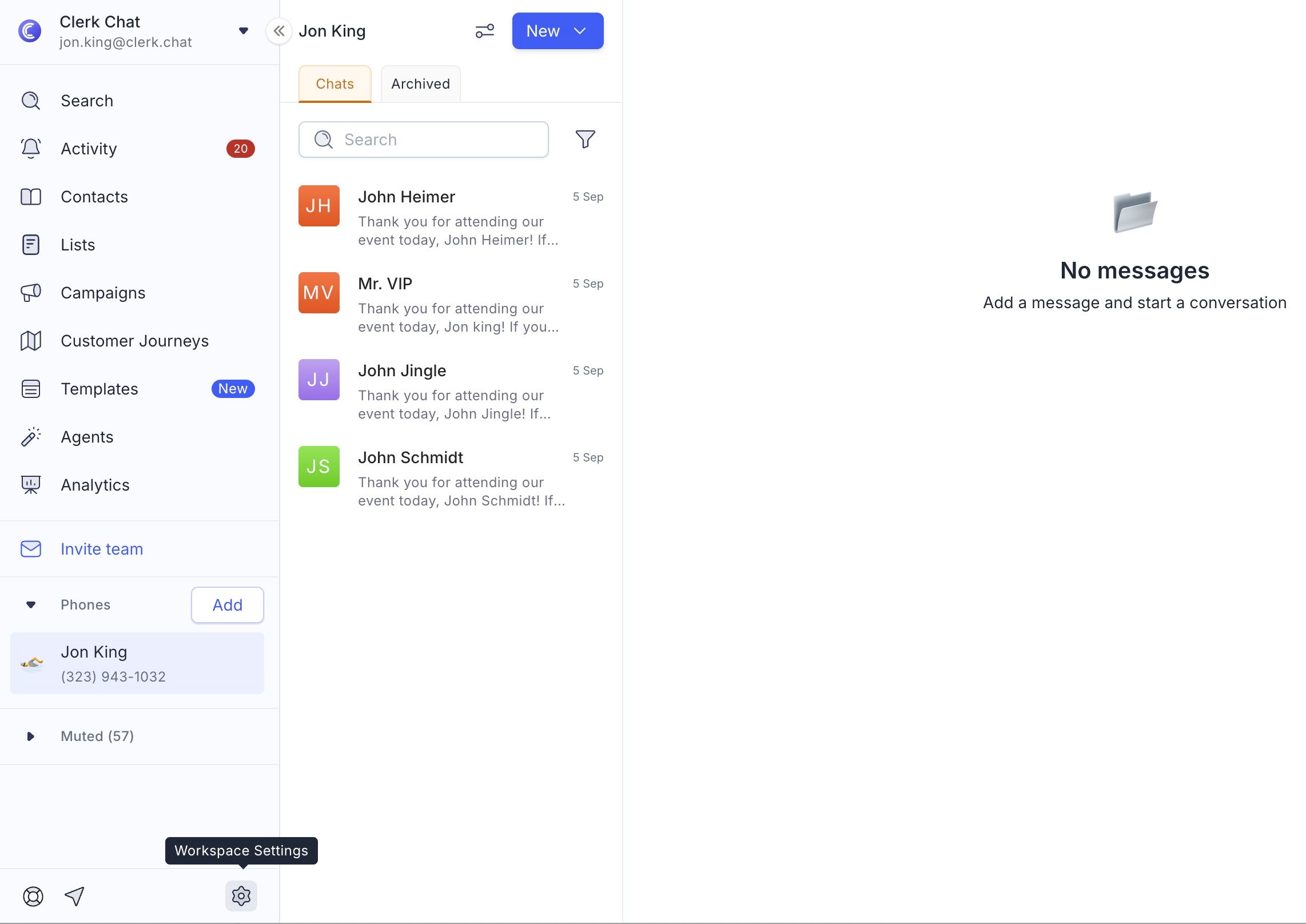
Task: Open Workspace Settings gear icon
Action: click(x=241, y=895)
